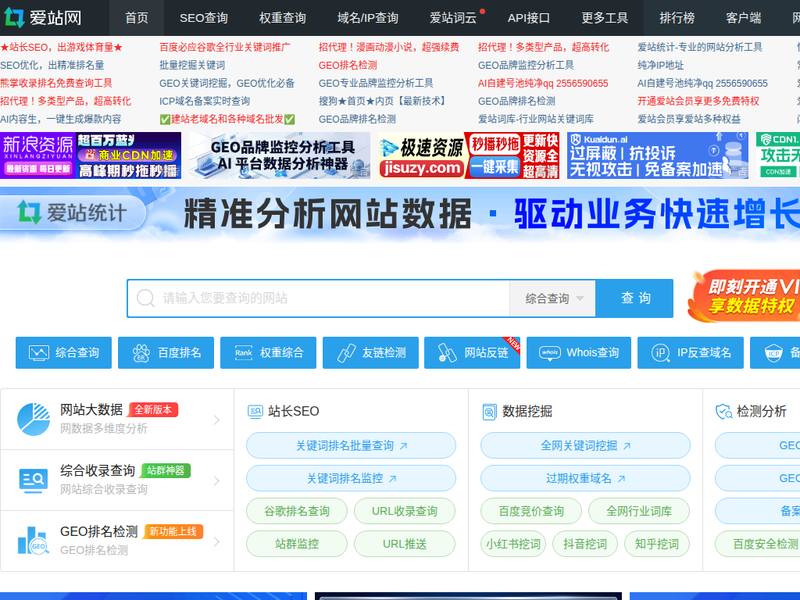Image resolution: width=800 pixels, height=600 pixels.
Task: Click the 数据挖掘 section header icon
Action: (489, 411)
